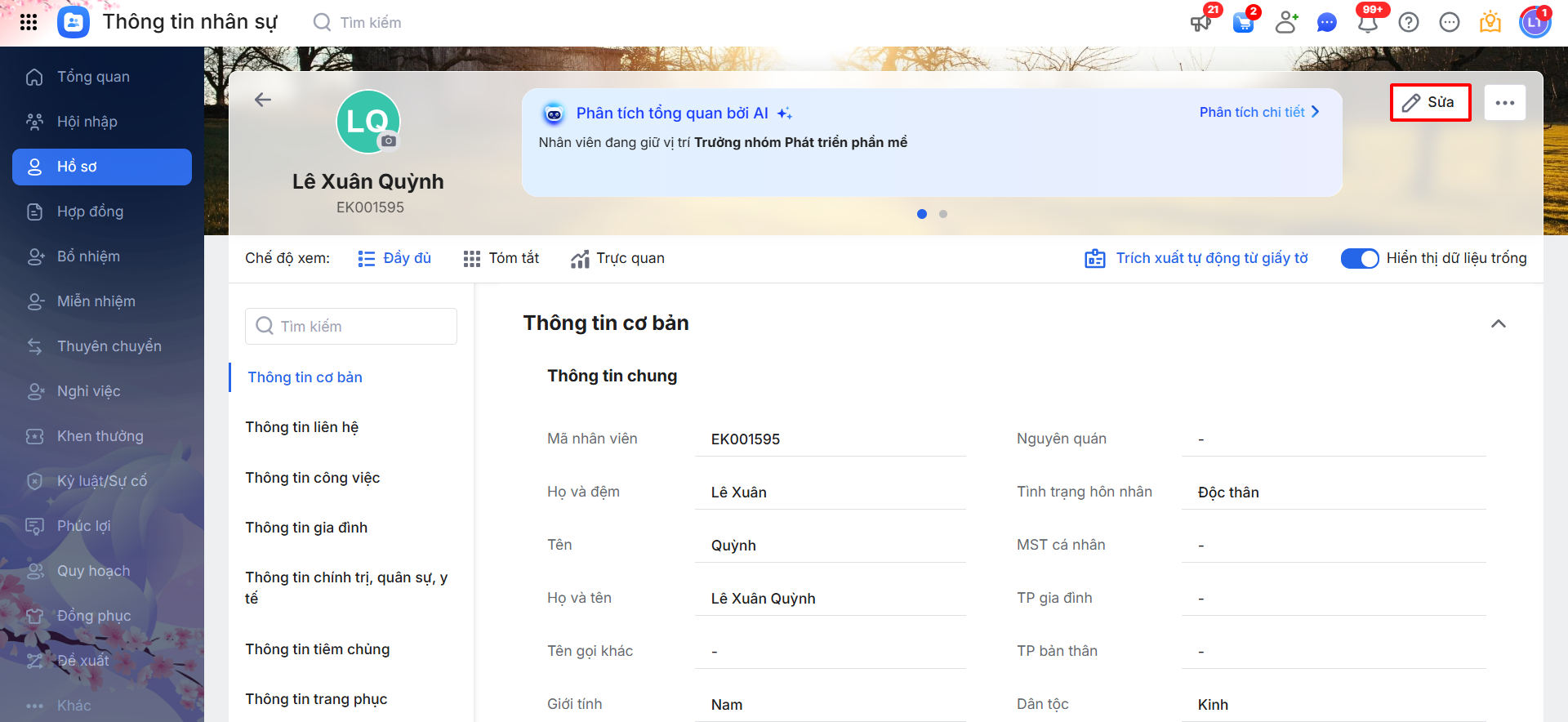Screen dimensions: 1568x722
Task: Click the Độc thân marital status value
Action: pos(1334,492)
